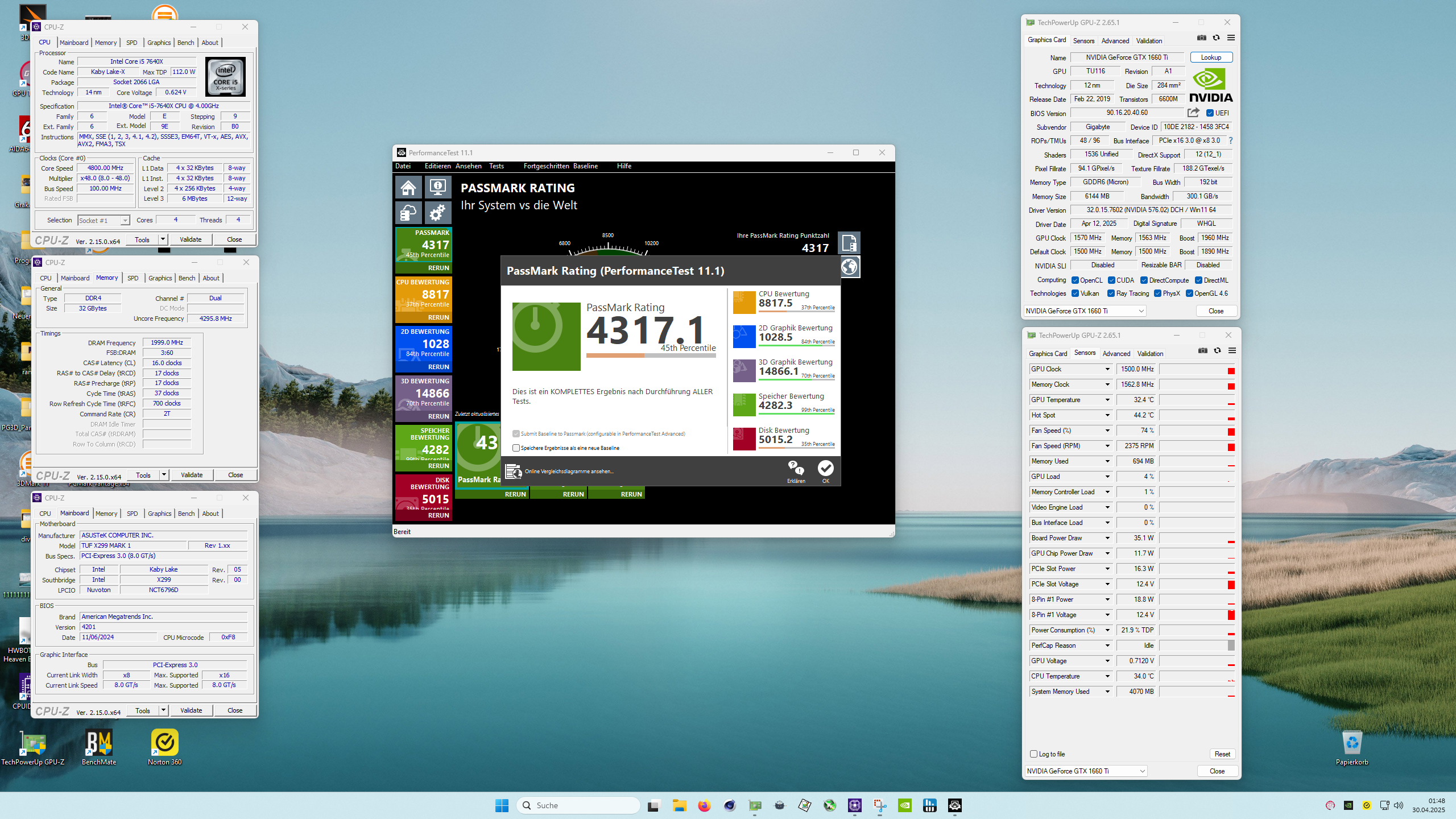Expand the GPU Clock sensor dropdown

coord(1107,369)
